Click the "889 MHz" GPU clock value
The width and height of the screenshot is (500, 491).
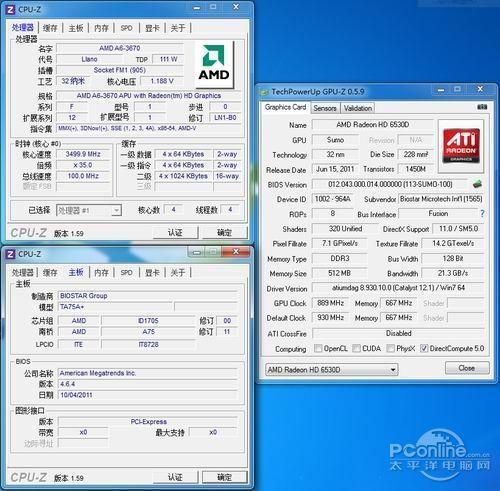point(330,303)
